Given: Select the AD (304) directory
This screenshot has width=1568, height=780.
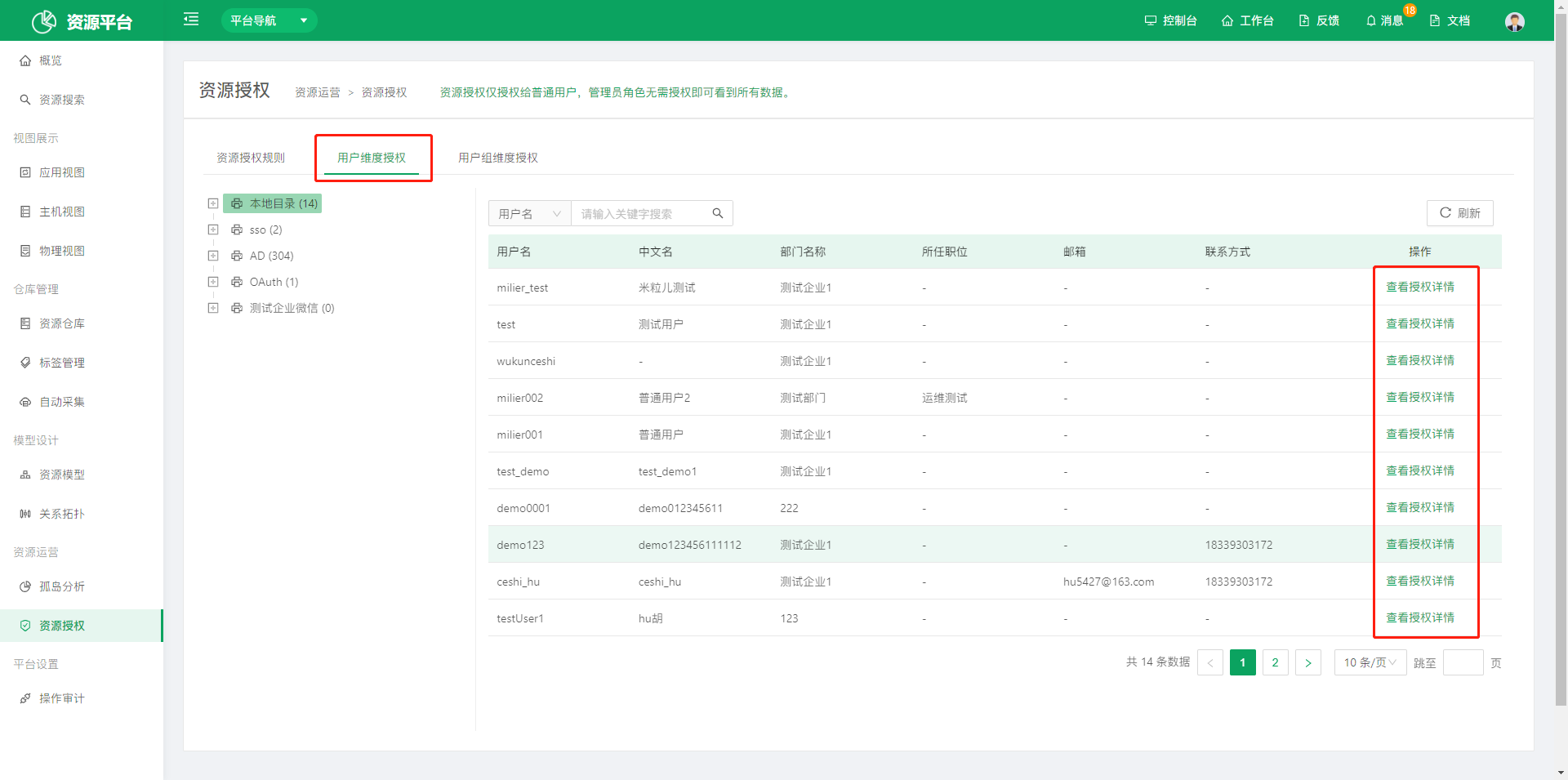Looking at the screenshot, I should click(262, 256).
